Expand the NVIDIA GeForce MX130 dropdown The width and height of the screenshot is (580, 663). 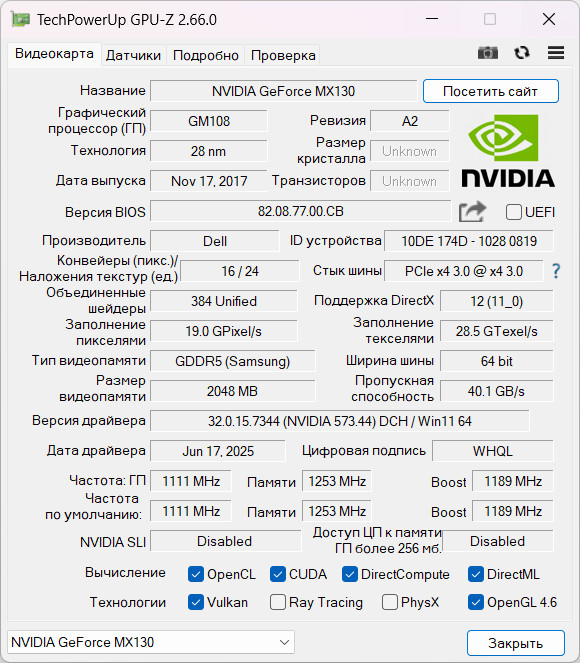coord(150,642)
